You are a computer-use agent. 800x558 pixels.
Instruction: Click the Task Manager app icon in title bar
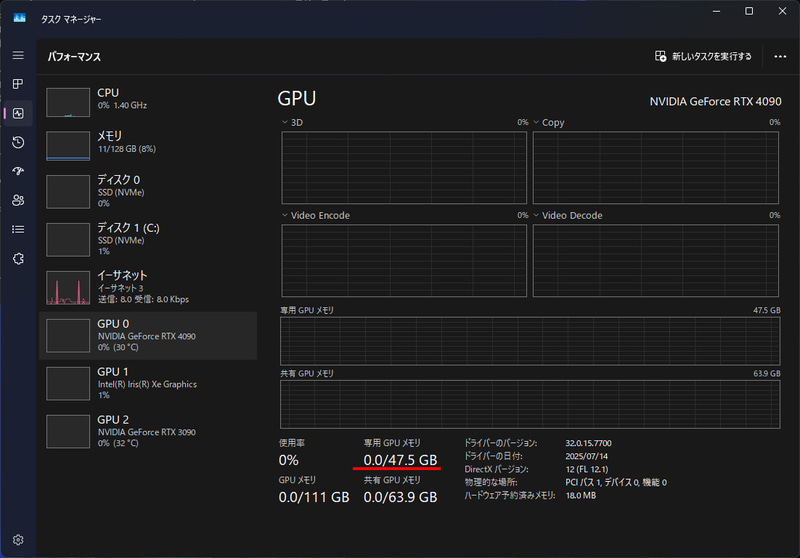[x=19, y=18]
